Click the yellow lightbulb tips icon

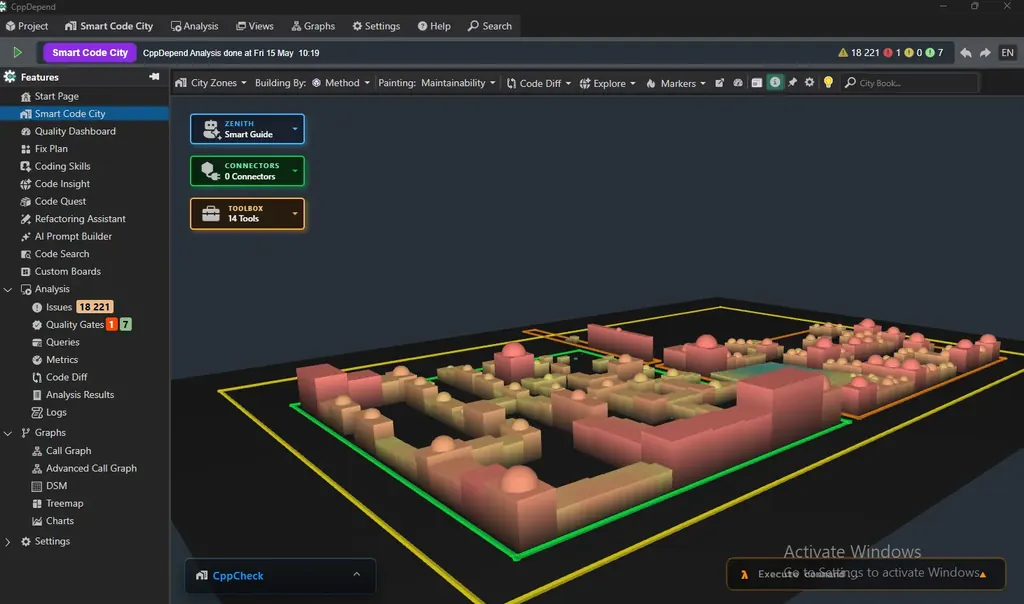[828, 83]
